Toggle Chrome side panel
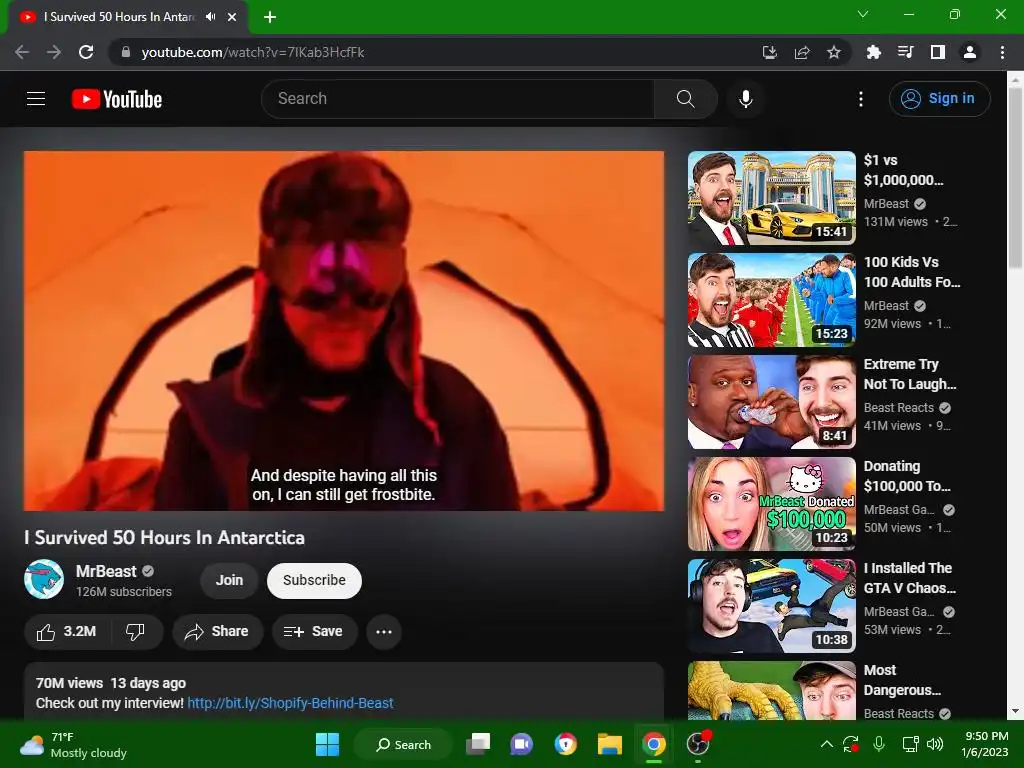Image resolution: width=1024 pixels, height=768 pixels. click(937, 52)
